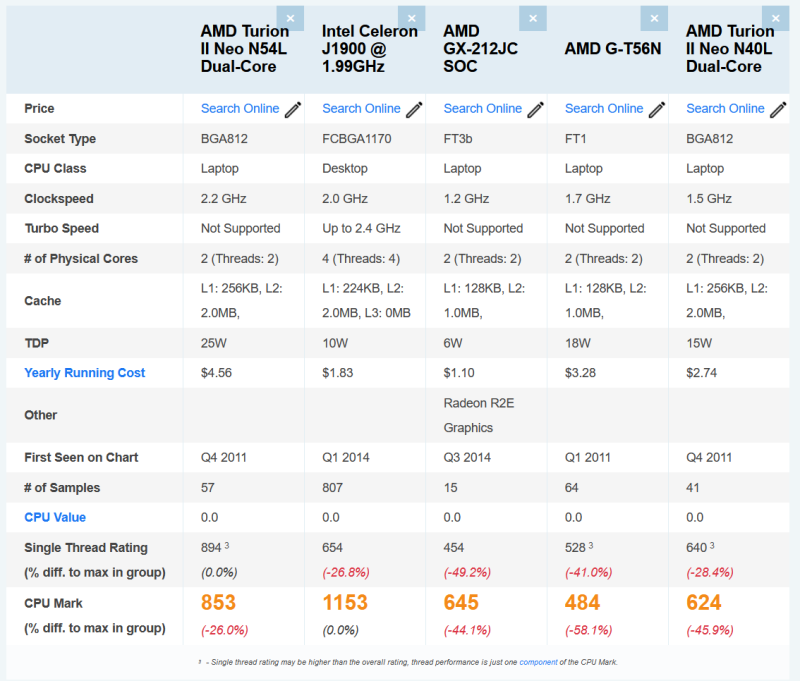Remove AMD Turion II Neo N40L column

click(x=776, y=18)
